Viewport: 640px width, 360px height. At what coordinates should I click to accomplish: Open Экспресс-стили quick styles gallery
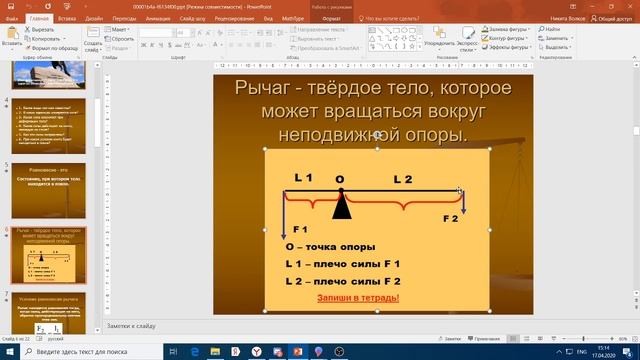pos(468,39)
